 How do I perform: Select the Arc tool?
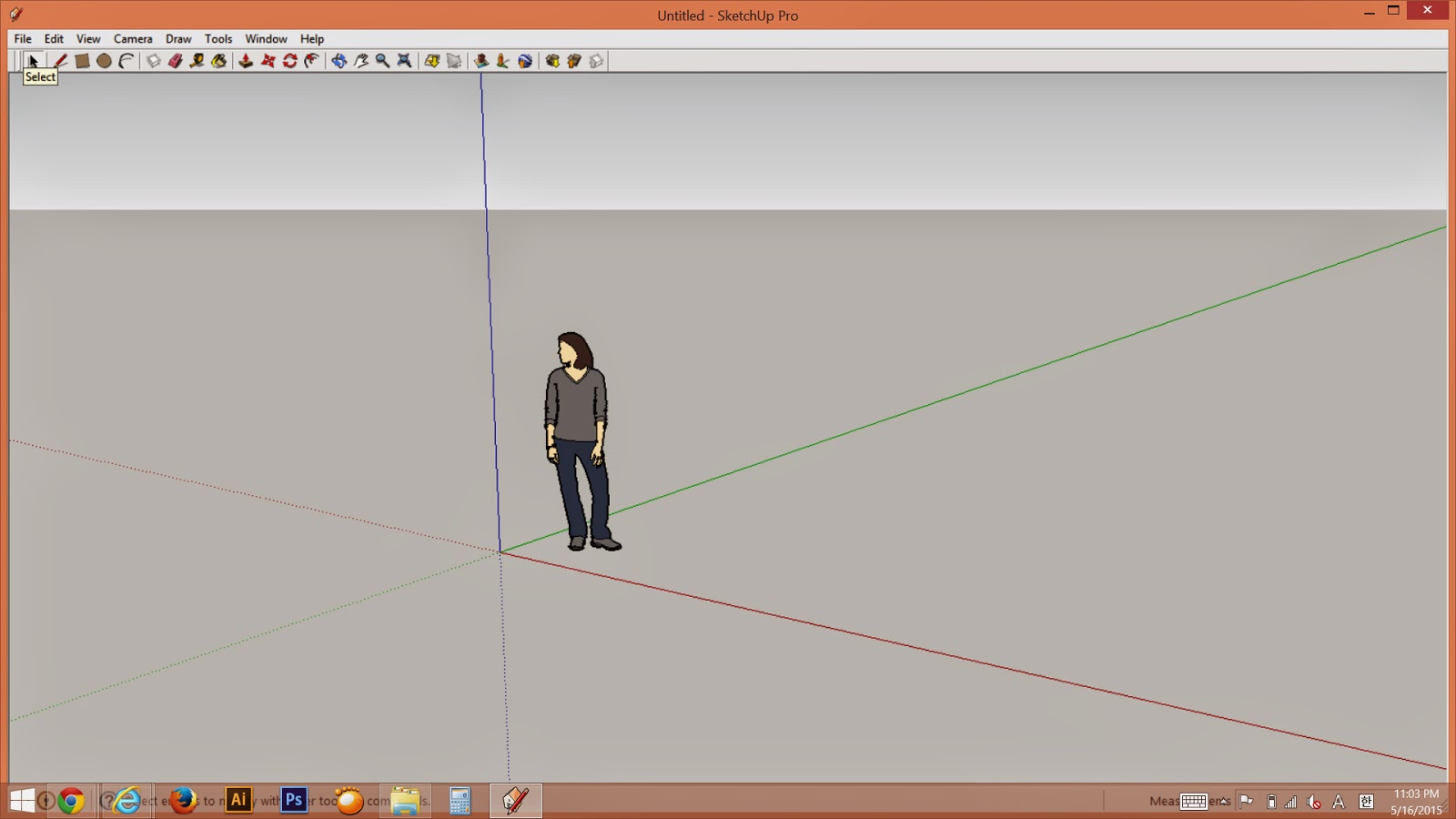125,61
